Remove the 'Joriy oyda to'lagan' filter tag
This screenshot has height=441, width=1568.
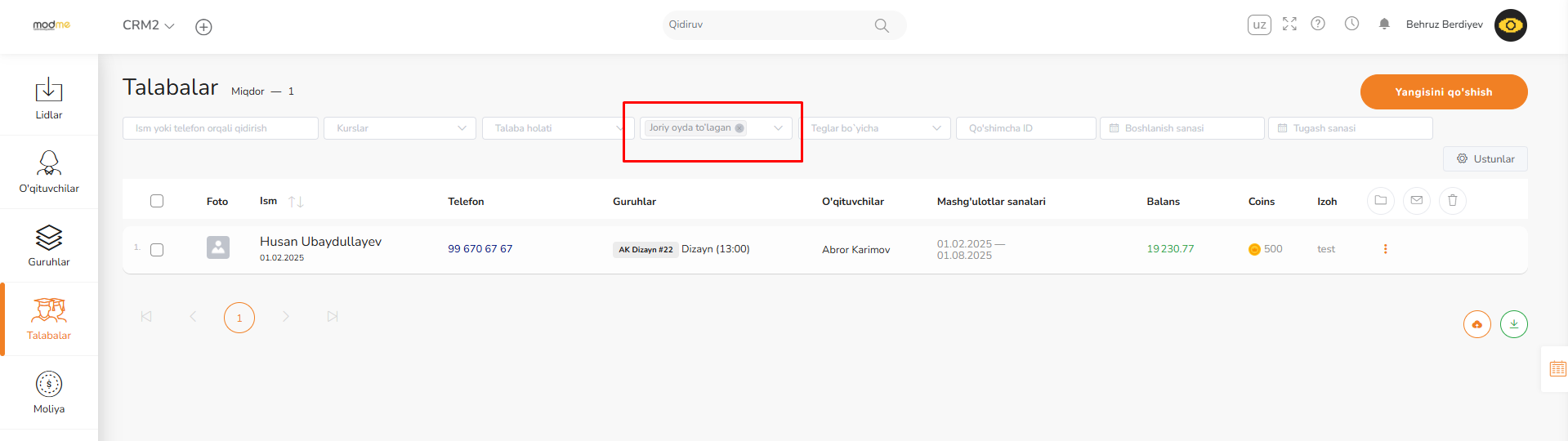click(x=739, y=128)
